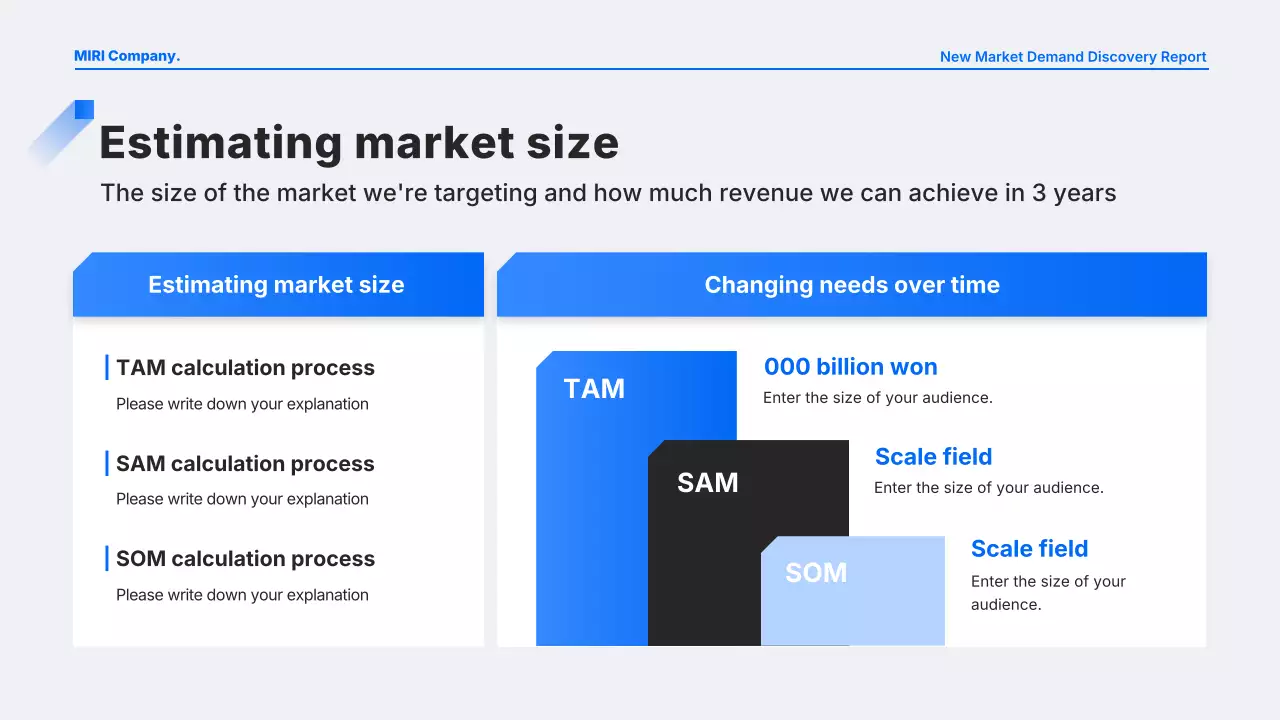Select the light blue SOM block shape
1280x720 pixels.
(x=852, y=600)
